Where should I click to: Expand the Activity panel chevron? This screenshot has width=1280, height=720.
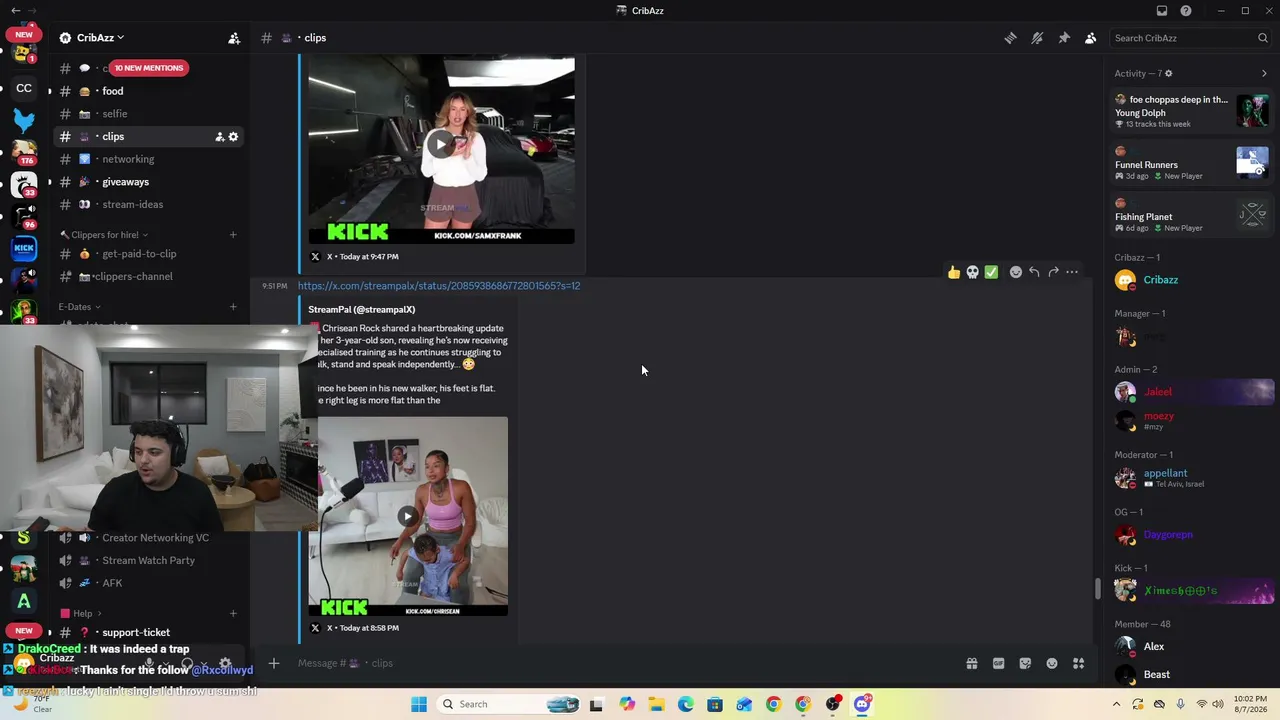tap(1264, 74)
